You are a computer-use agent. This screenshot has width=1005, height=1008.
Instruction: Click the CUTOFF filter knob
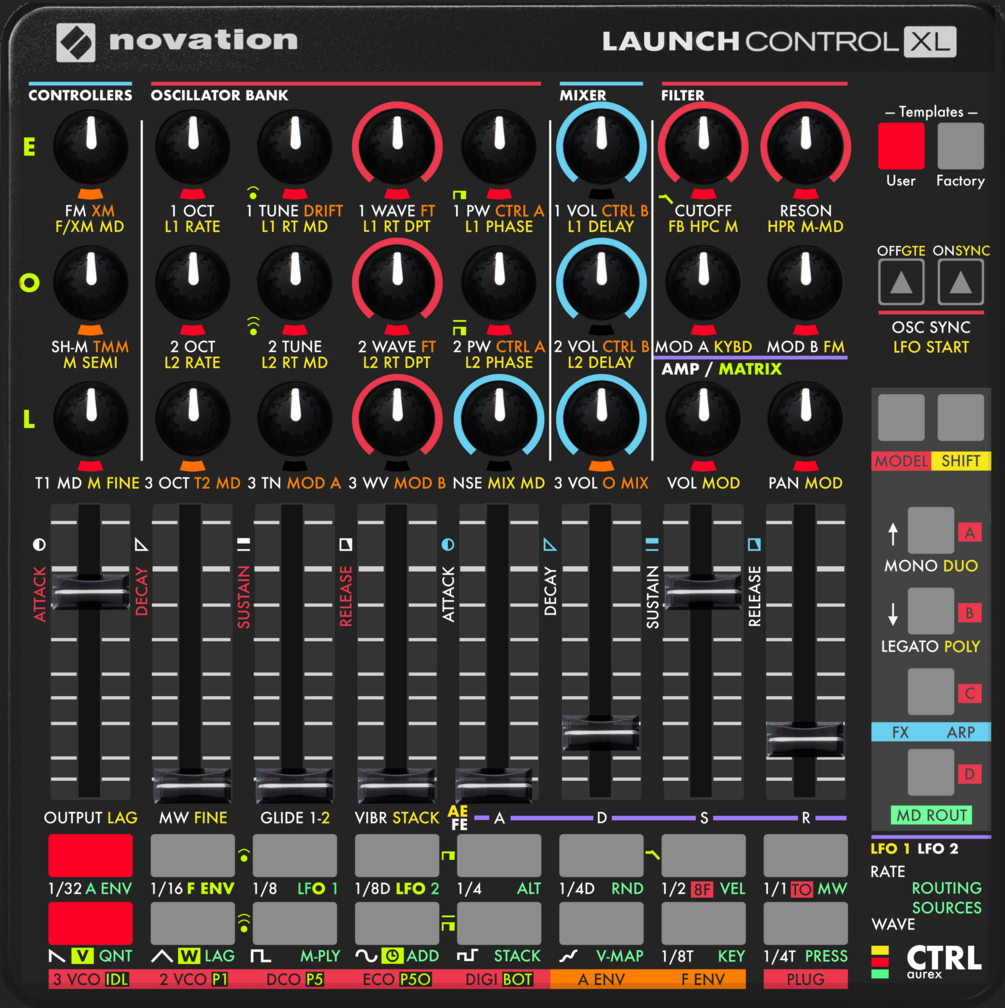tap(703, 147)
